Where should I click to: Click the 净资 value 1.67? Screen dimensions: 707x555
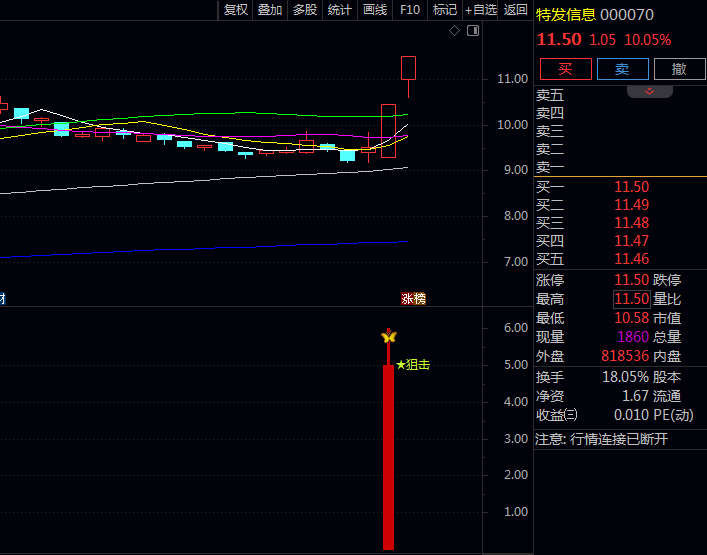pos(635,396)
